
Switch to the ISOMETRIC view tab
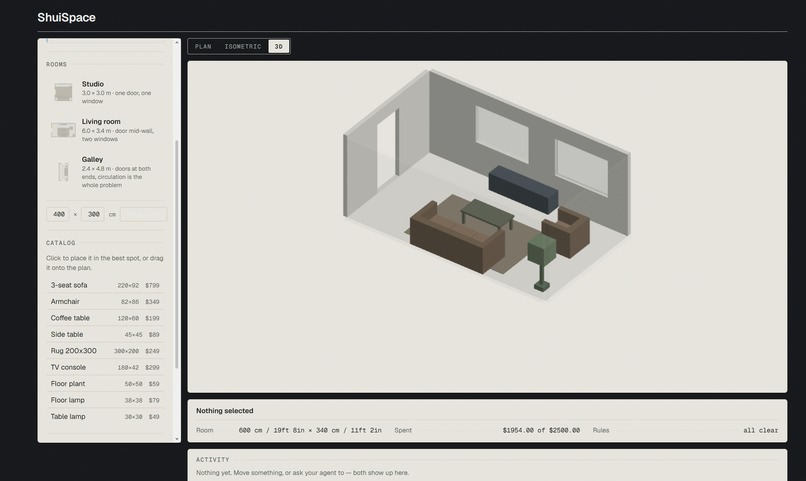[243, 46]
